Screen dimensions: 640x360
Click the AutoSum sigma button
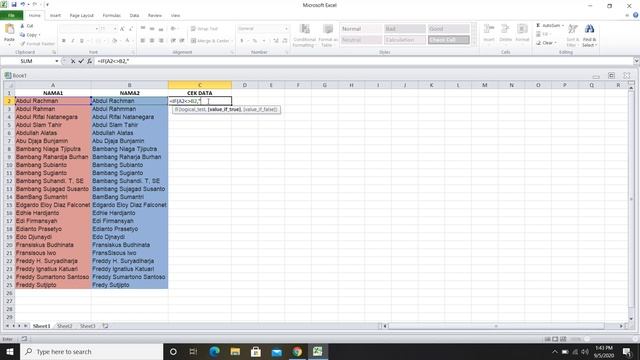click(x=549, y=26)
